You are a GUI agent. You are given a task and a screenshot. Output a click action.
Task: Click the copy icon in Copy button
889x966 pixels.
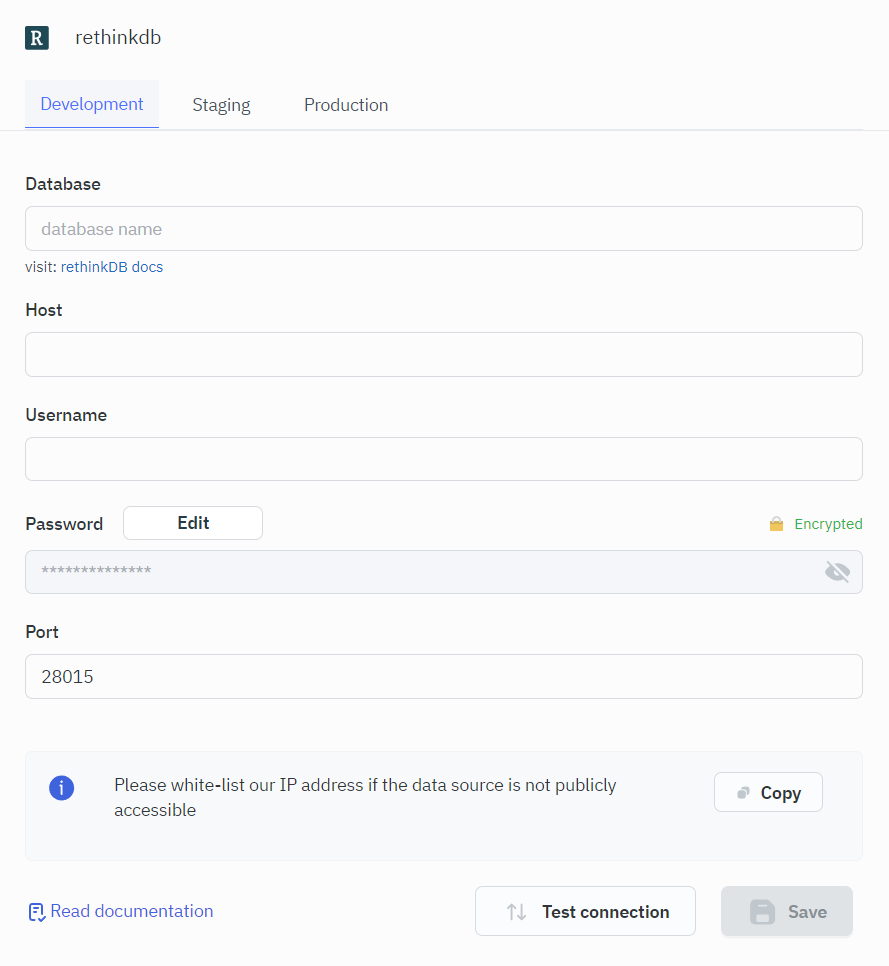coord(743,793)
